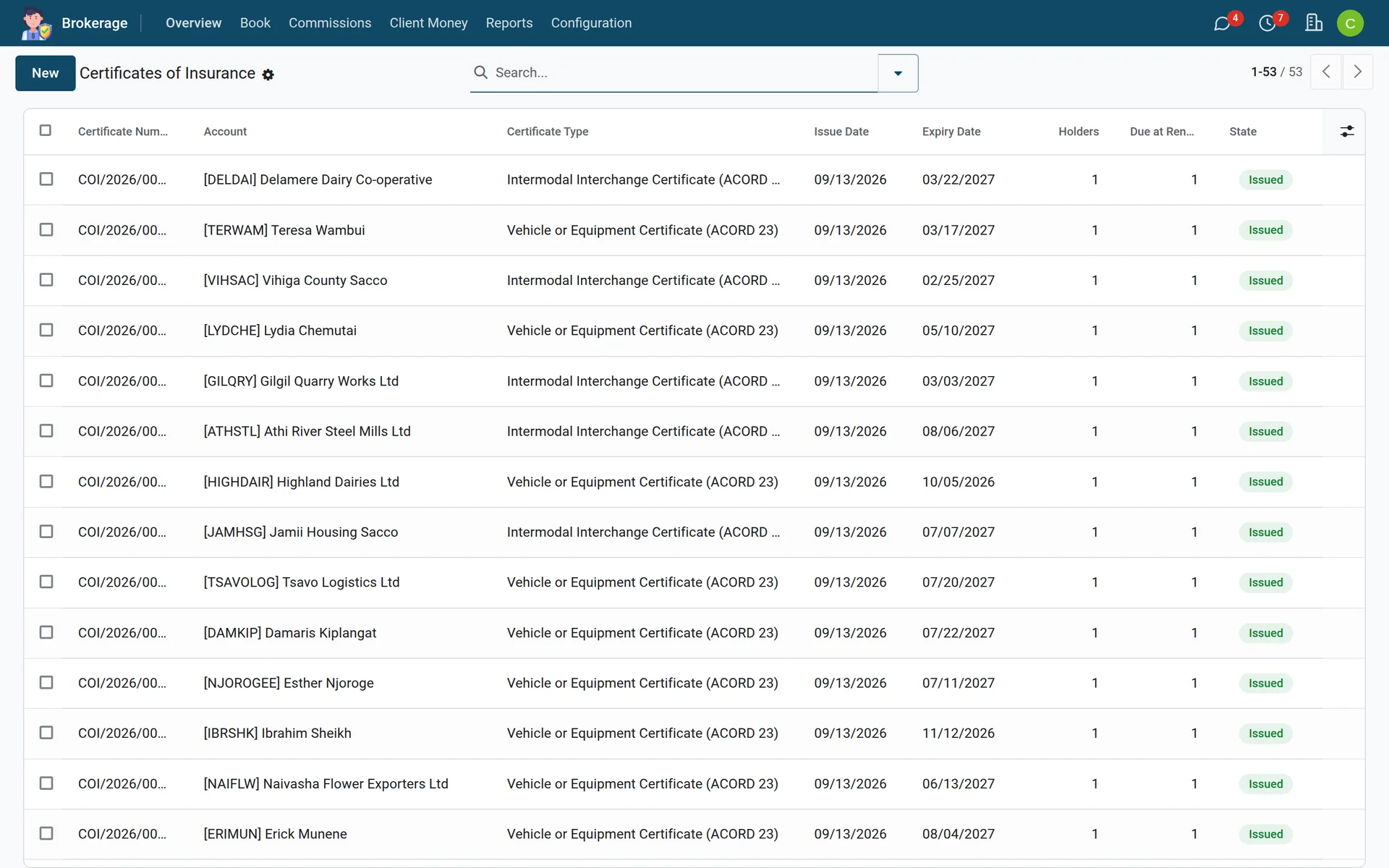Focus the Search input field
Image resolution: width=1389 pixels, height=868 pixels.
(x=684, y=72)
